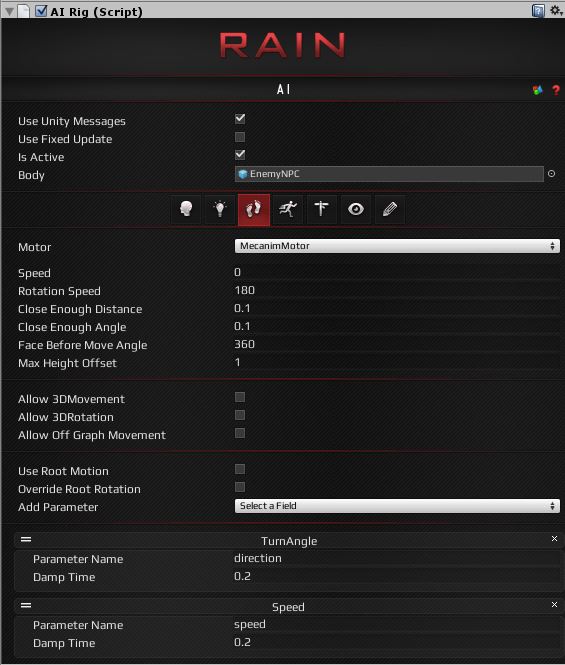Open Add Parameter Select a Field dropdown
The image size is (565, 665).
point(397,506)
